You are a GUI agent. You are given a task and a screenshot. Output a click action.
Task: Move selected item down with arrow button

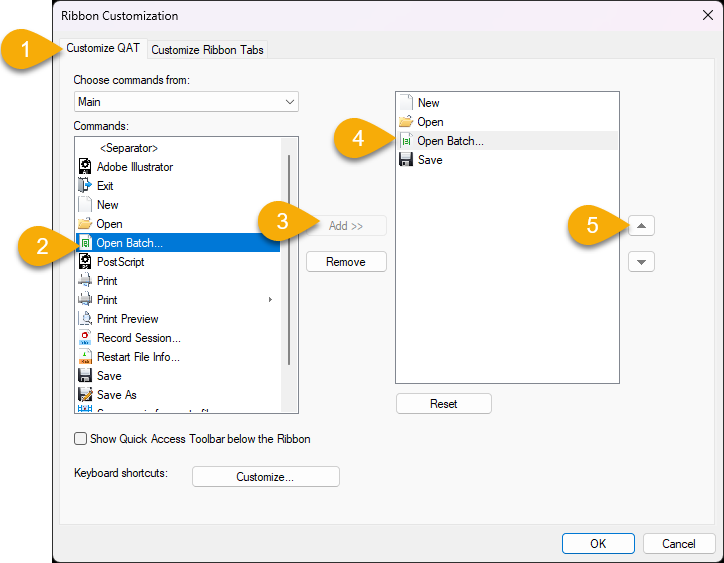[x=641, y=262]
